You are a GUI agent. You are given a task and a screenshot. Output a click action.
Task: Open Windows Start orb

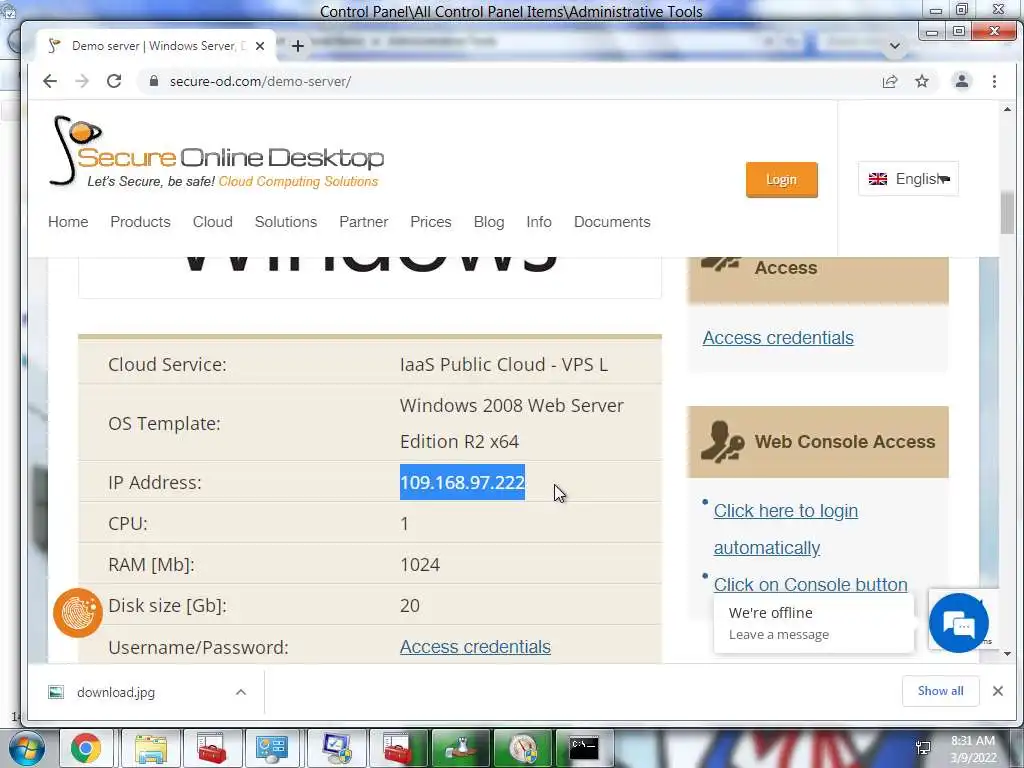click(26, 748)
